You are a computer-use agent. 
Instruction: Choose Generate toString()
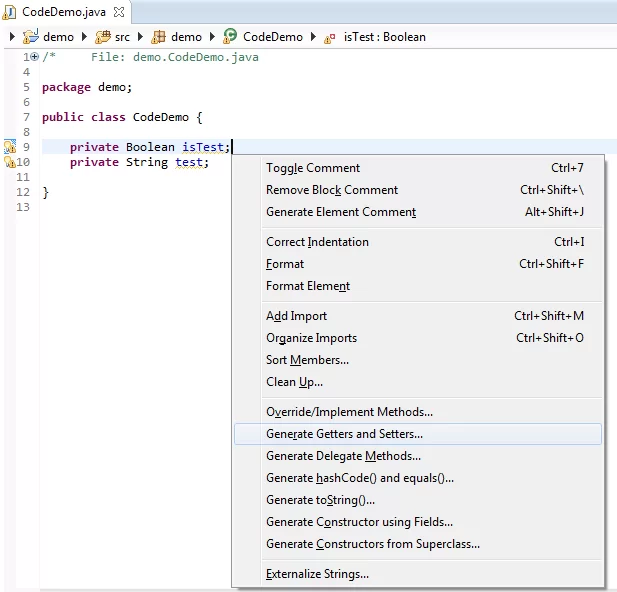click(417, 500)
